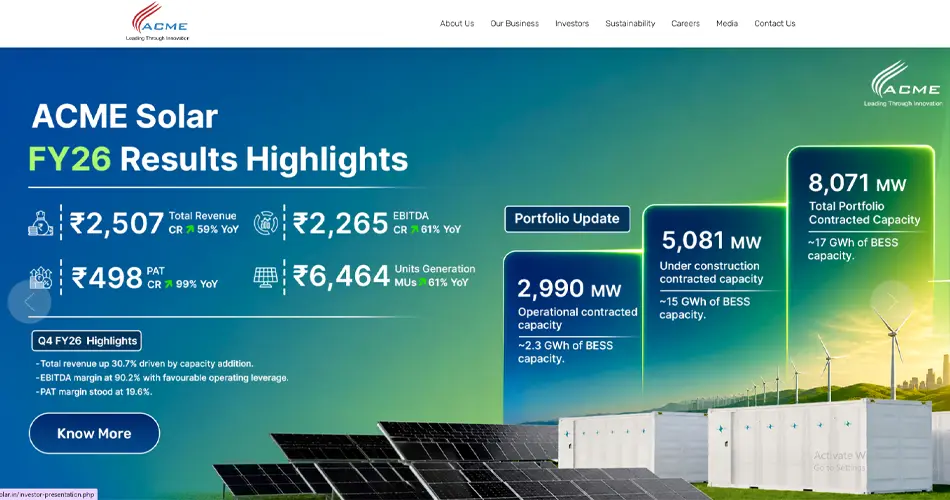Go to the Careers page
950x500 pixels.
pos(685,24)
